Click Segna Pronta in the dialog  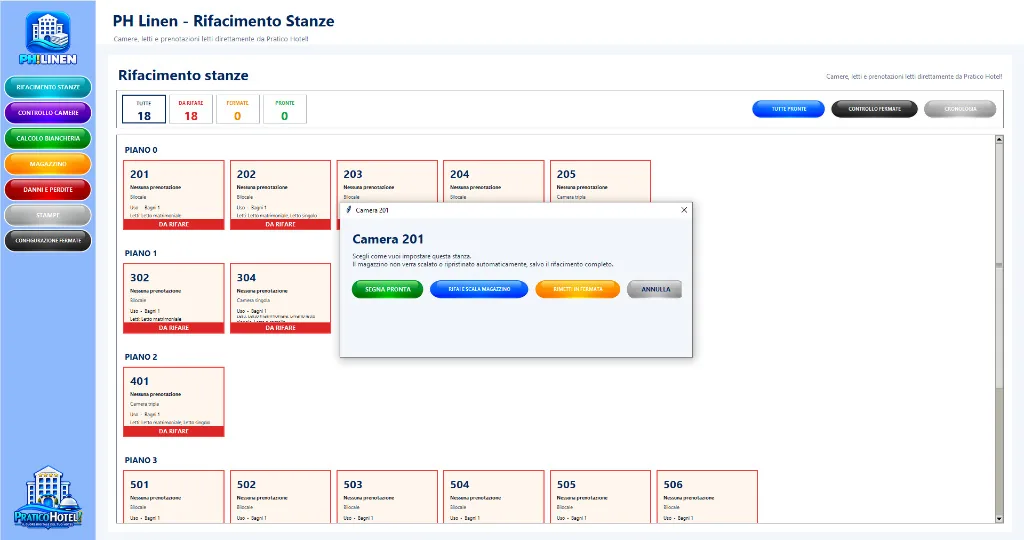click(x=387, y=289)
